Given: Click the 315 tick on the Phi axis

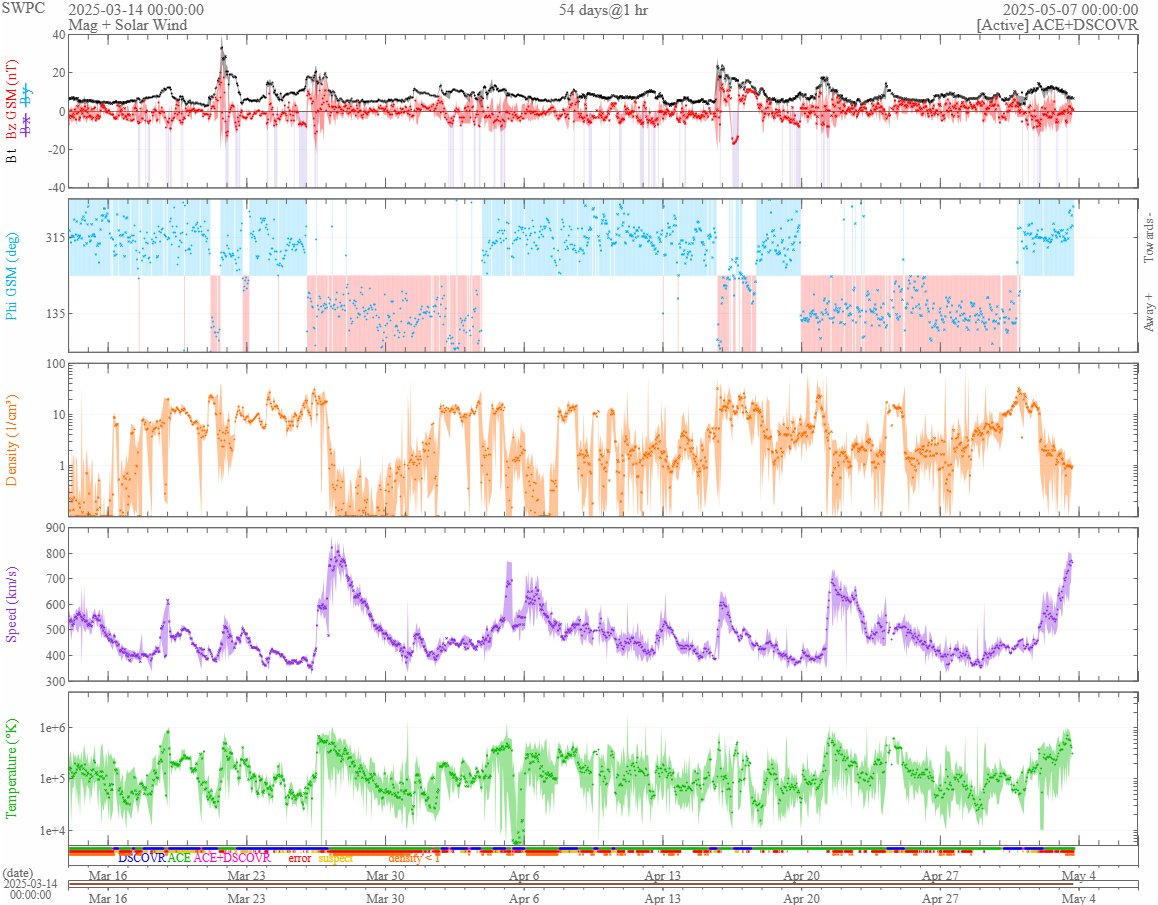Looking at the screenshot, I should (55, 237).
